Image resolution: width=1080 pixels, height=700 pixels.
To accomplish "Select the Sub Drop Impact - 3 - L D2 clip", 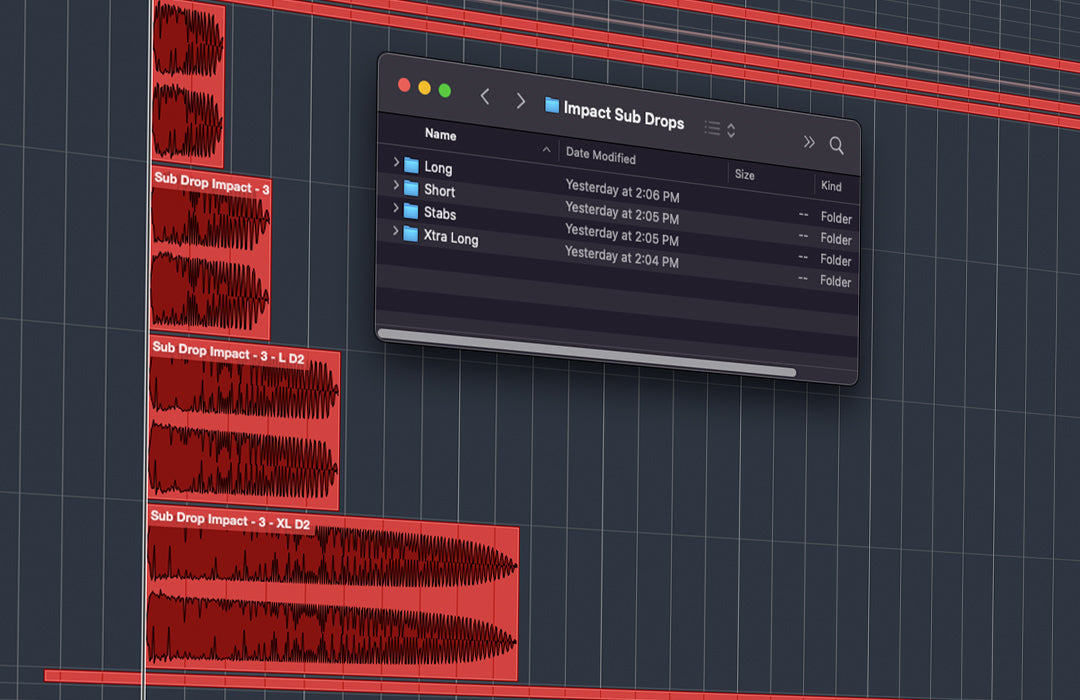I will pos(244,430).
